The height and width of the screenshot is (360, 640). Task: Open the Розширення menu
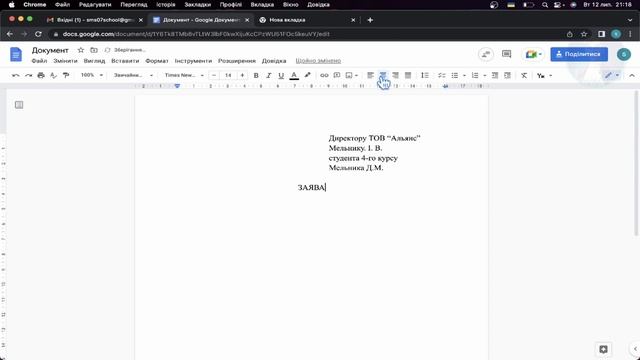[x=237, y=61]
